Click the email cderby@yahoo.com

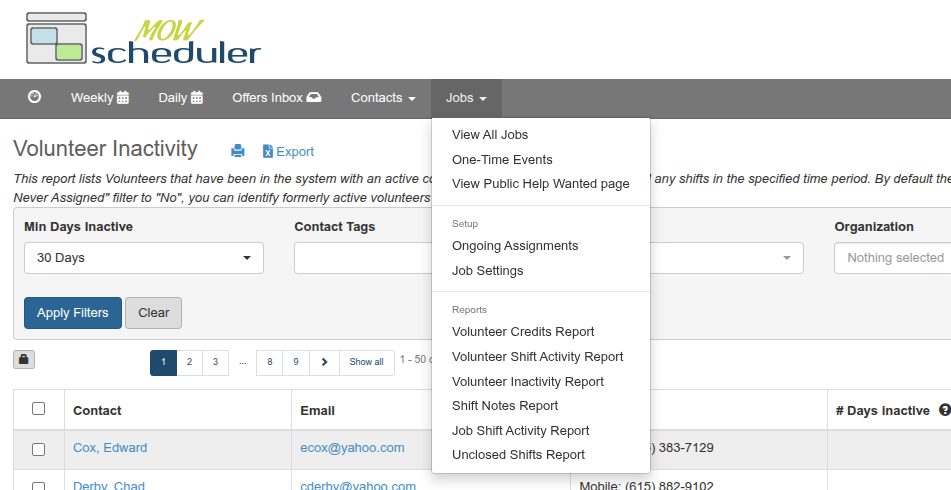tap(358, 486)
